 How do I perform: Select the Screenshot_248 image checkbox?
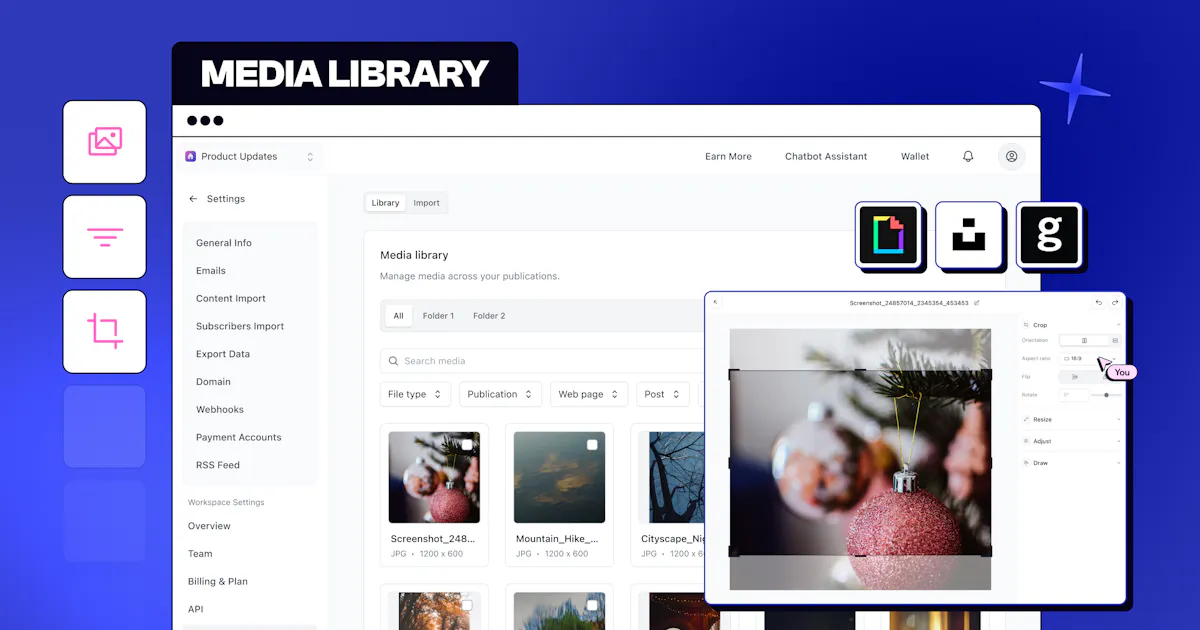pyautogui.click(x=467, y=445)
